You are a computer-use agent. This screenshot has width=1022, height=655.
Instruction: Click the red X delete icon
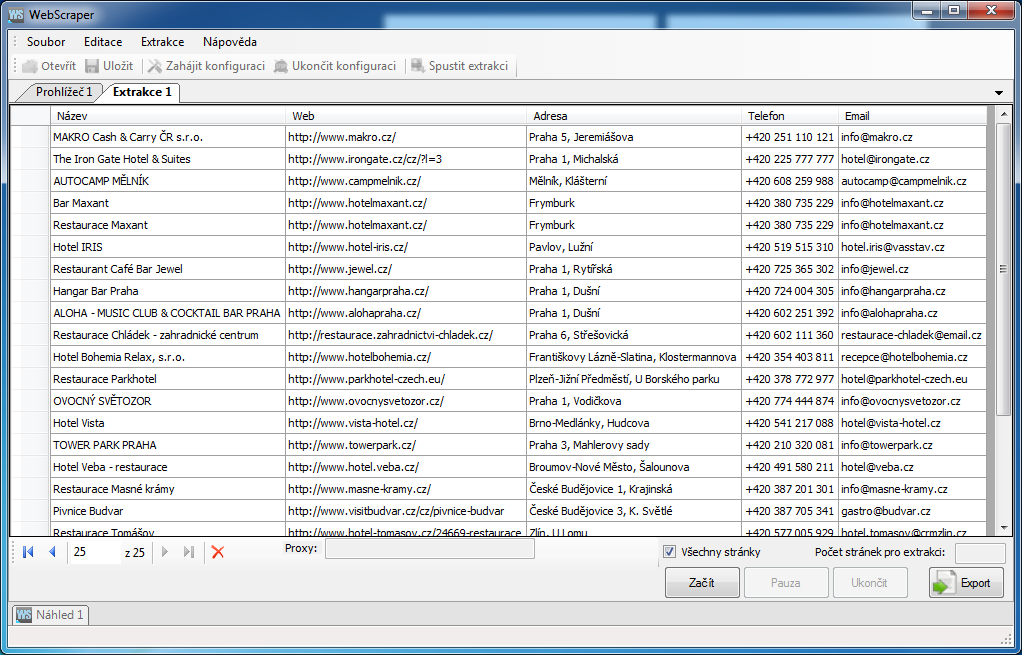[218, 552]
